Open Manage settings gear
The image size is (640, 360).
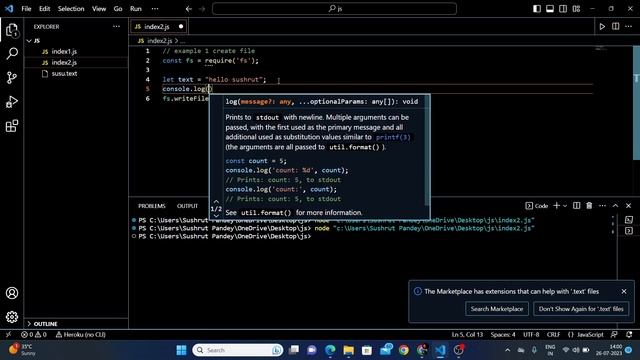tap(12, 317)
